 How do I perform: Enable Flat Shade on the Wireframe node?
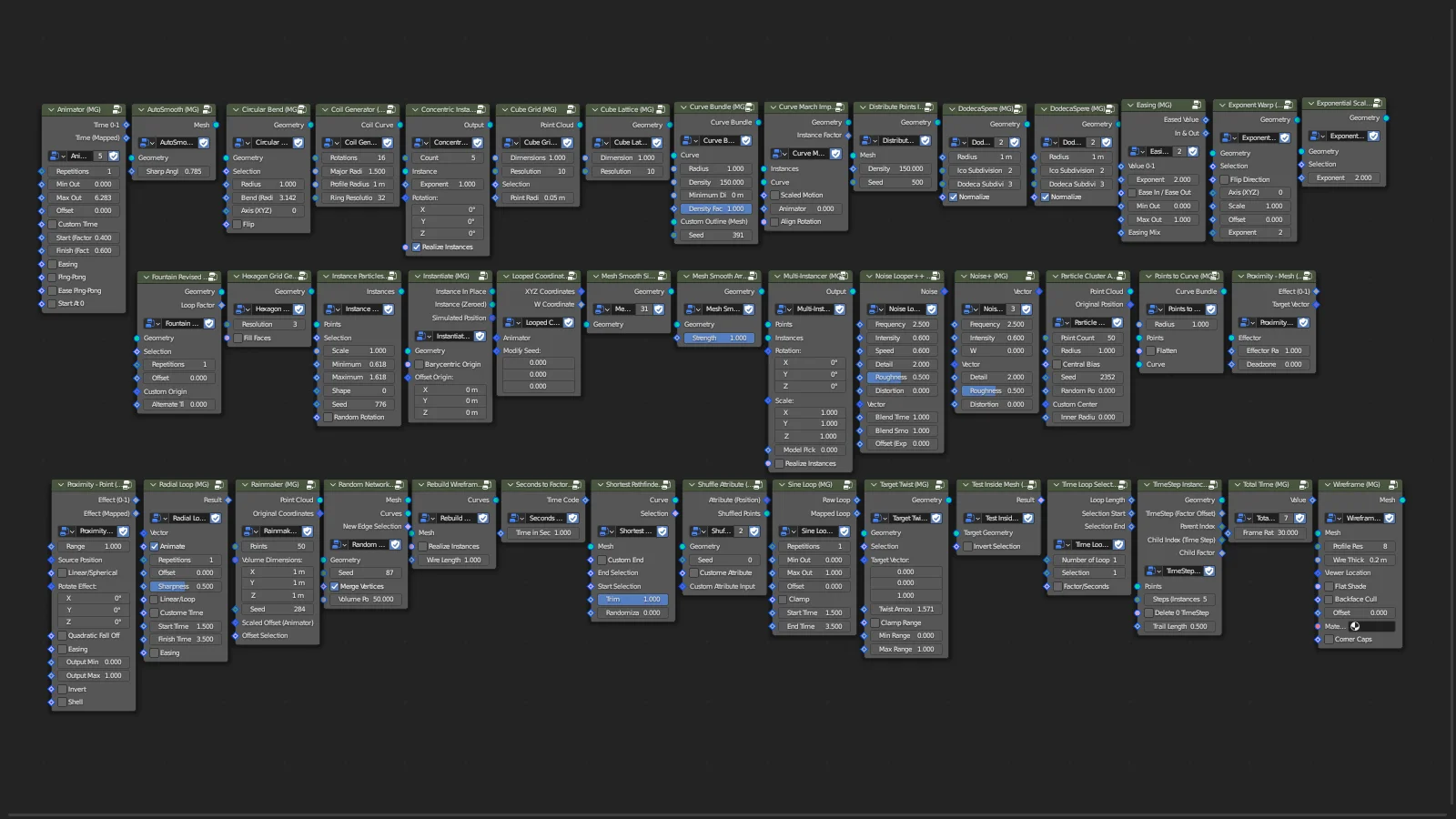click(1330, 587)
